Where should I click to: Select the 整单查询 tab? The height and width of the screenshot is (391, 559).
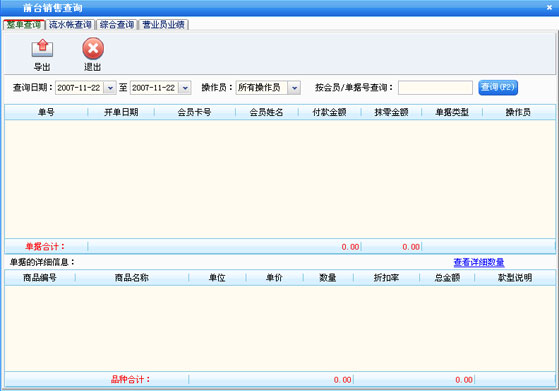[24, 25]
